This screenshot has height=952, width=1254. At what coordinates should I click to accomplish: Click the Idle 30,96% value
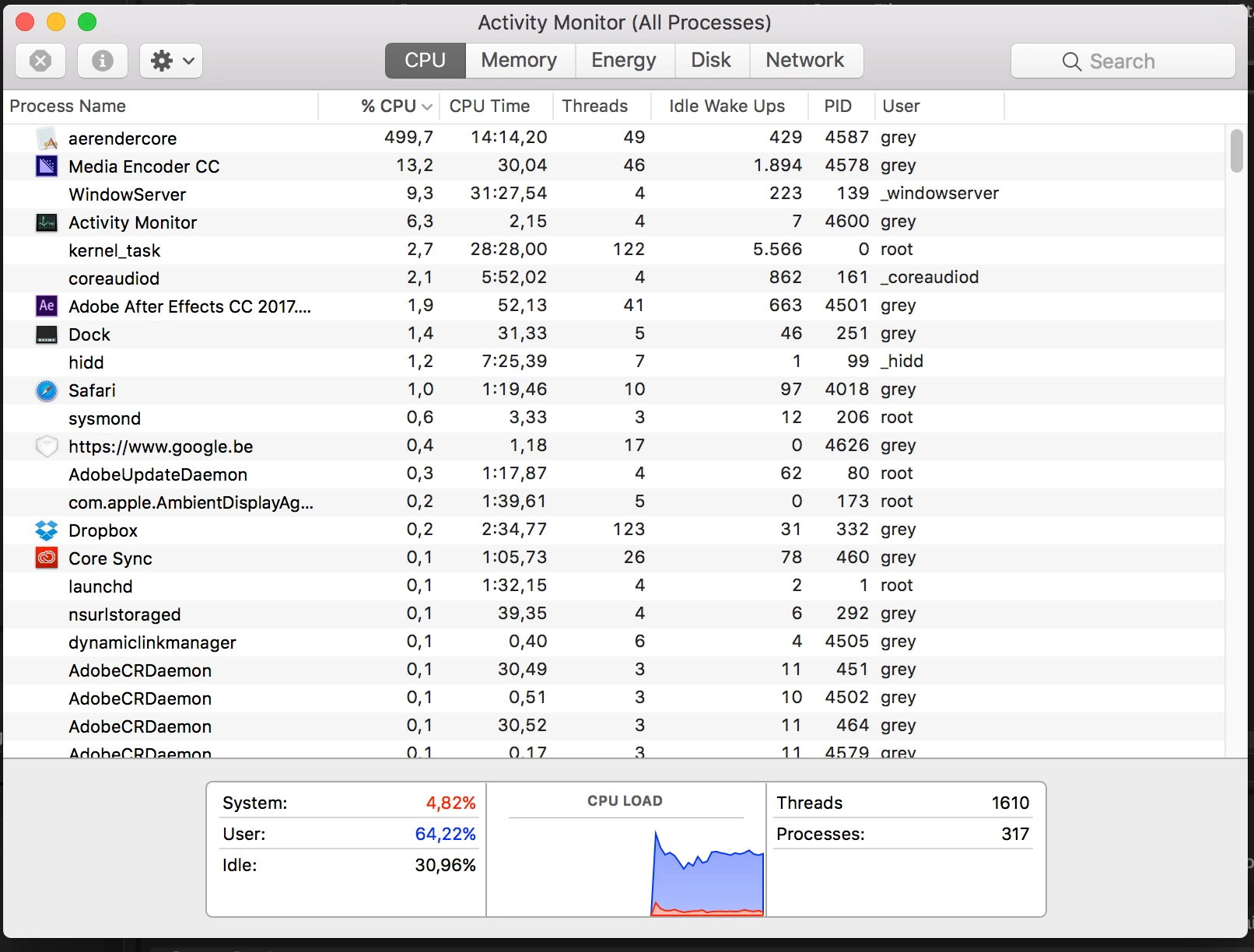(445, 865)
